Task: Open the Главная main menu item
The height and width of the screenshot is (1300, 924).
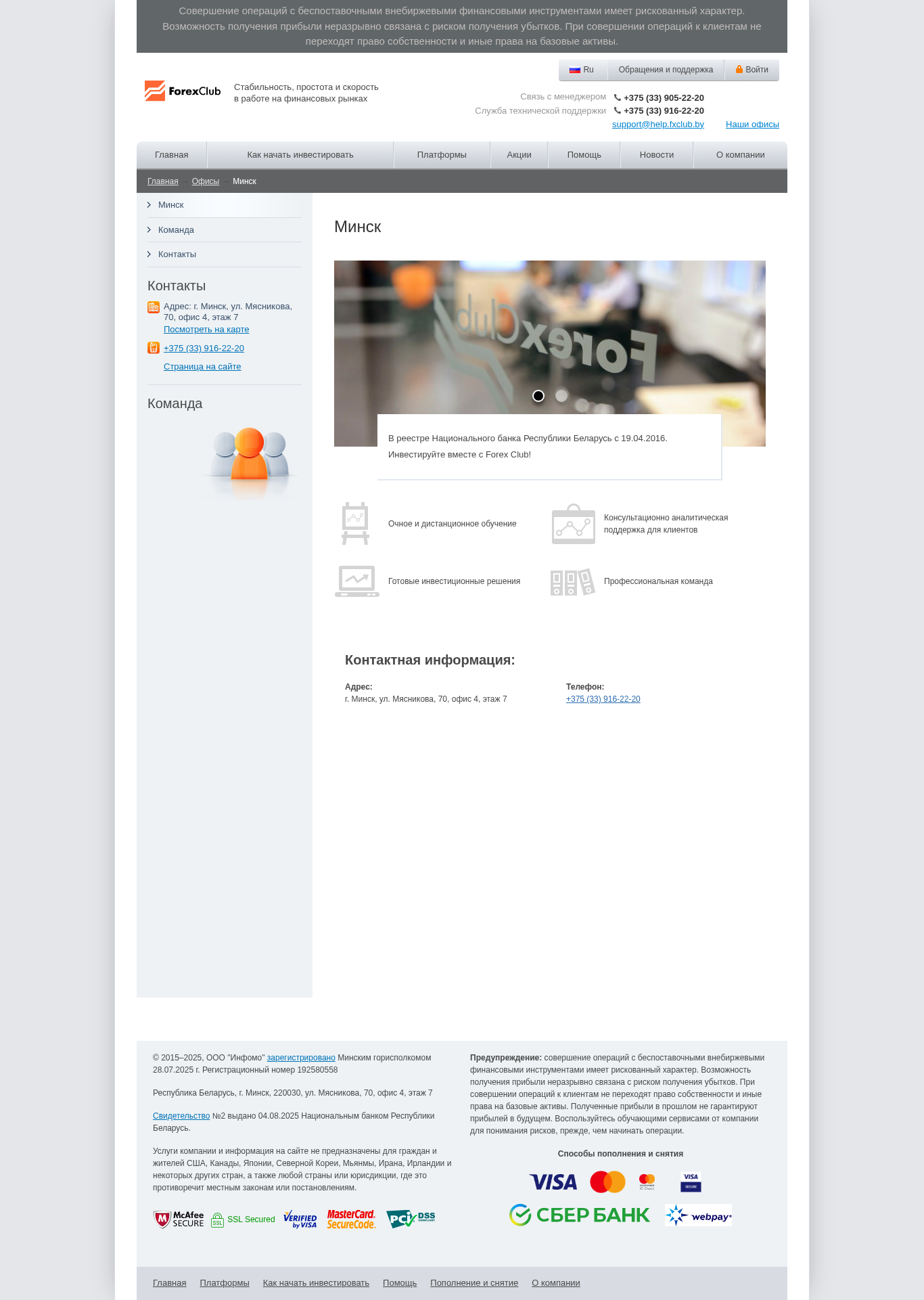Action: tap(172, 155)
